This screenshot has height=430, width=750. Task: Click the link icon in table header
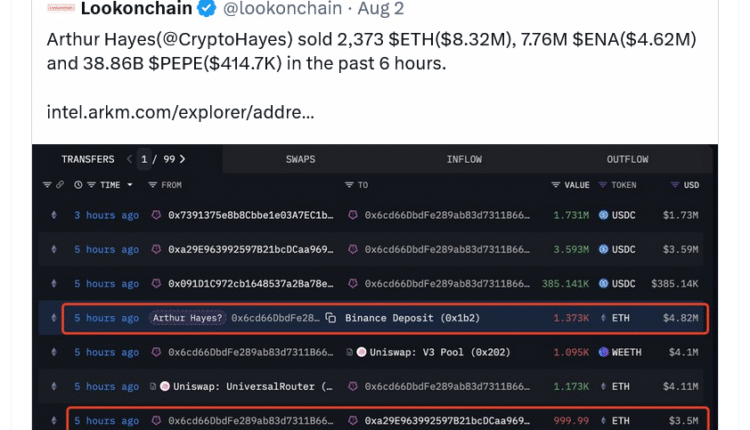click(x=60, y=185)
